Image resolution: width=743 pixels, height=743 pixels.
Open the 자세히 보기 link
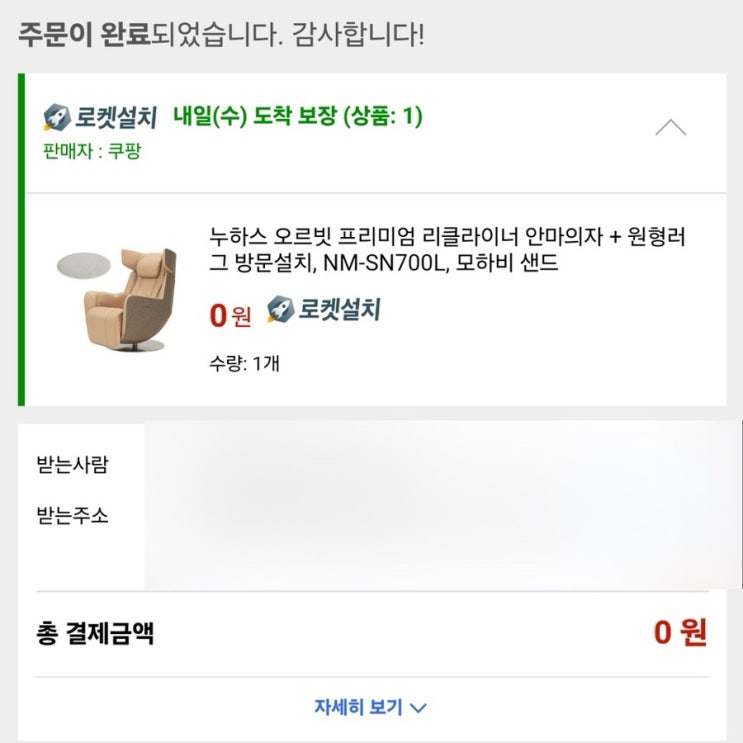(358, 707)
